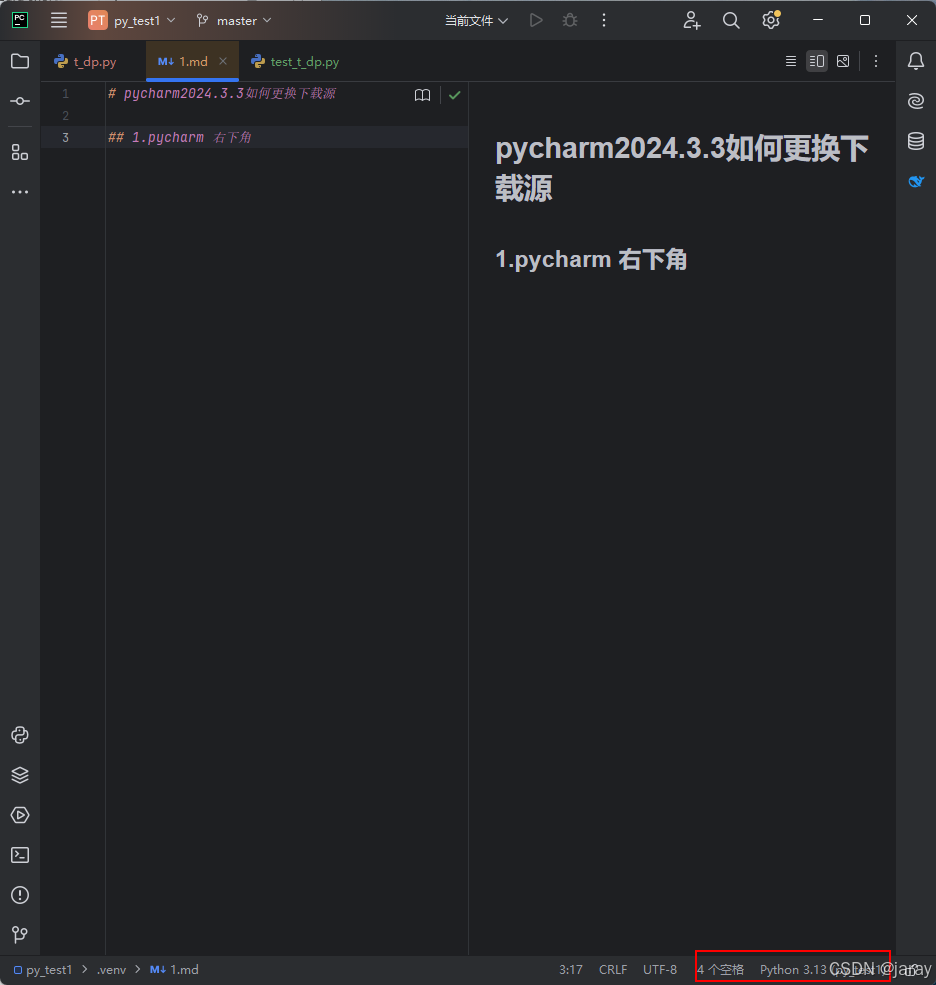Click line number 1 in the gutter
Image resolution: width=936 pixels, height=985 pixels.
coord(65,94)
